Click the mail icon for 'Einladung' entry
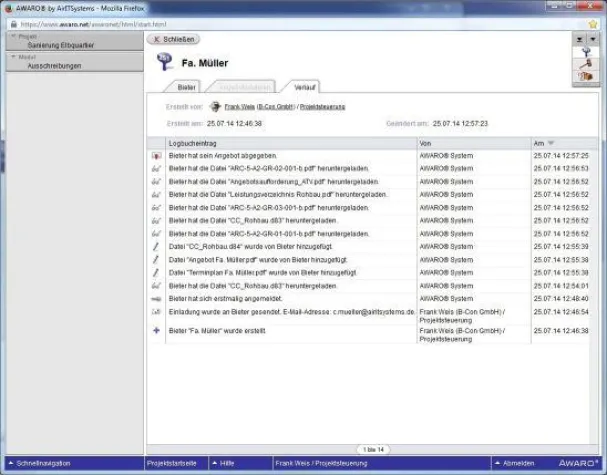 tap(156, 312)
